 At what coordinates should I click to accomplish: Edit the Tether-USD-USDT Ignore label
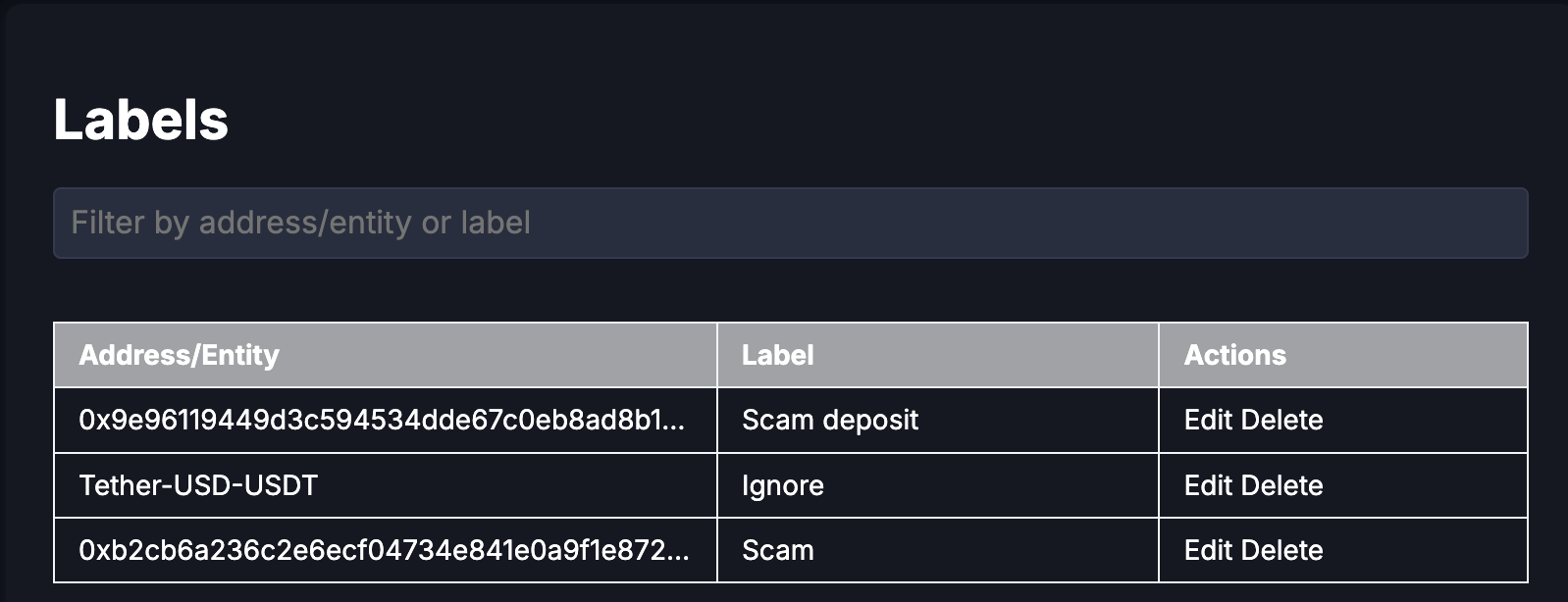click(1207, 485)
